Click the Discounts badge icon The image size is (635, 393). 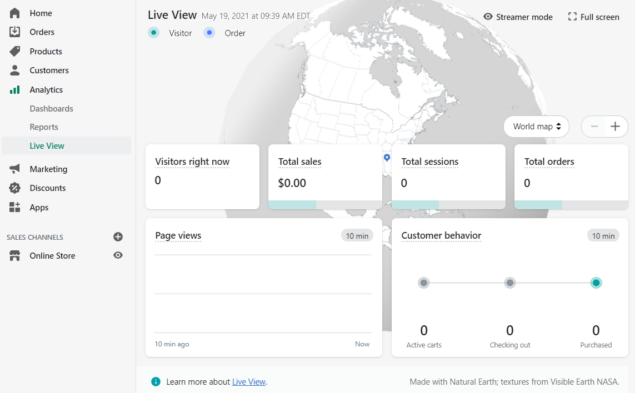pos(15,188)
